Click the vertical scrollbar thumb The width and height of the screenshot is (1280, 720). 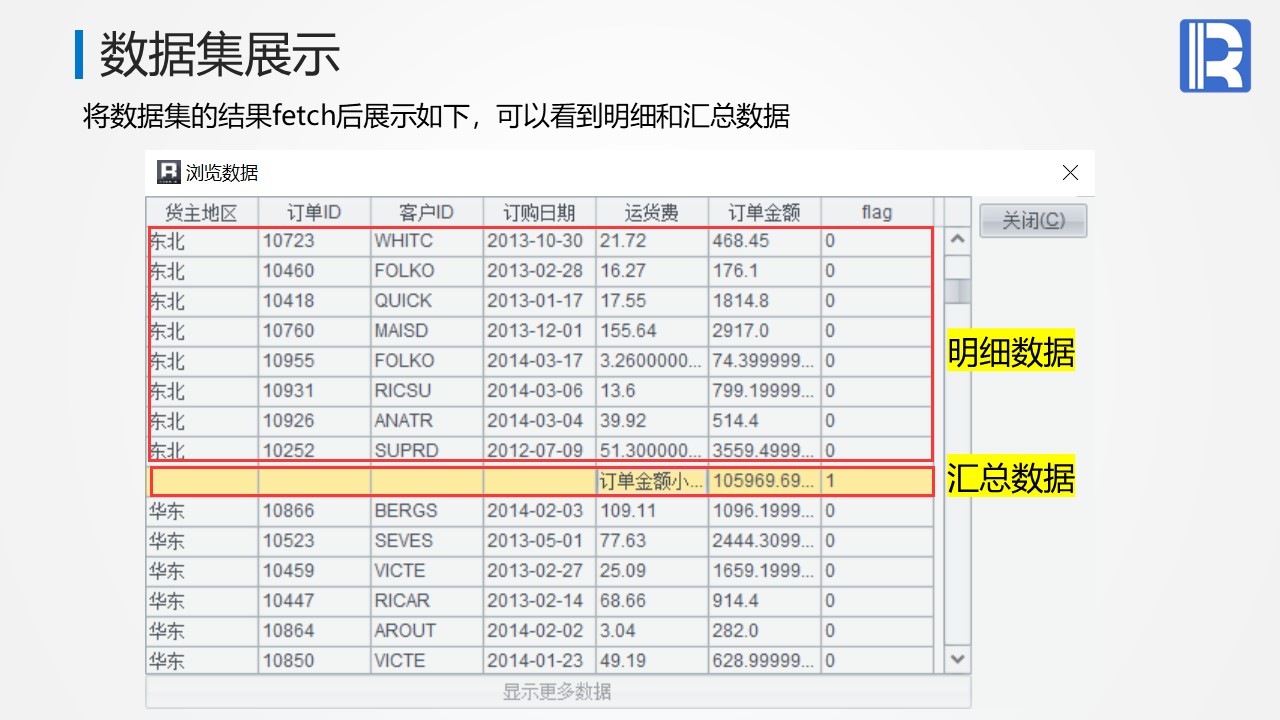[957, 290]
